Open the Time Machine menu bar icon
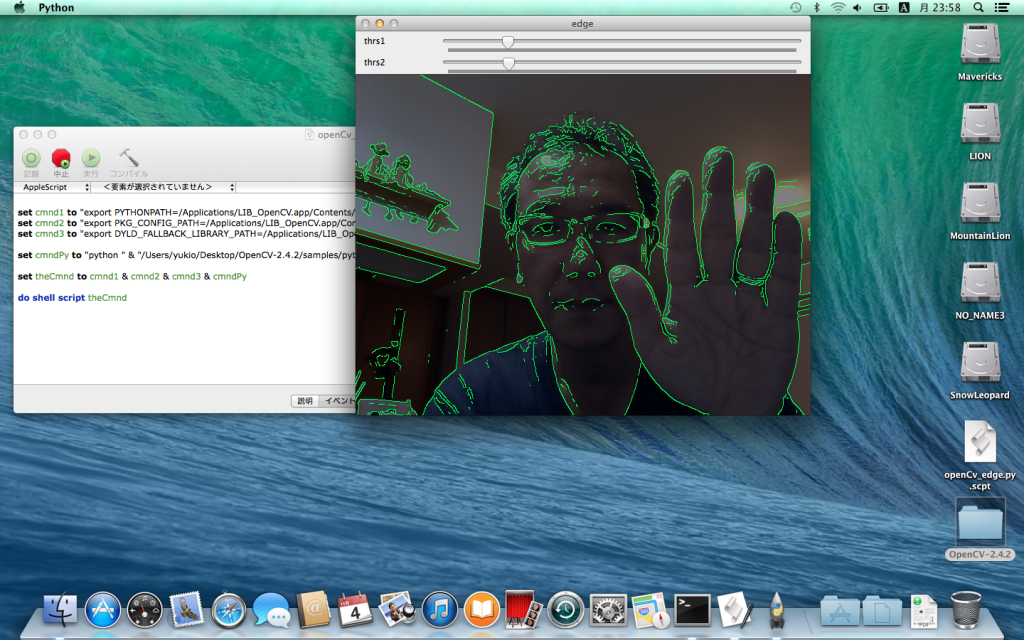The image size is (1024, 640). [x=795, y=8]
